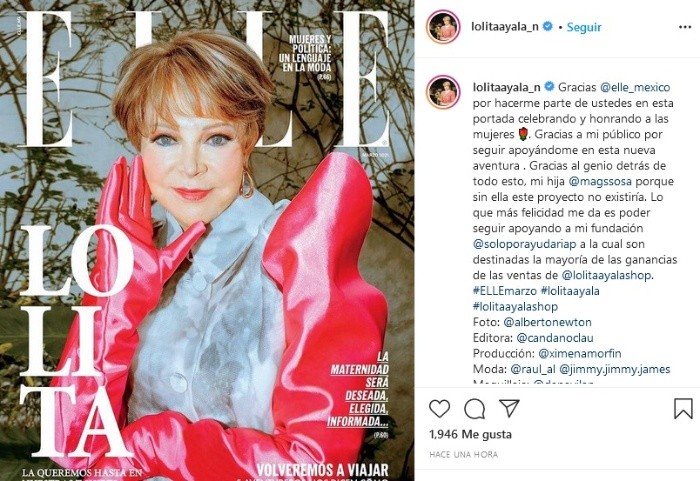Open the three-dot more options menu
This screenshot has height=481, width=700.
685,27
